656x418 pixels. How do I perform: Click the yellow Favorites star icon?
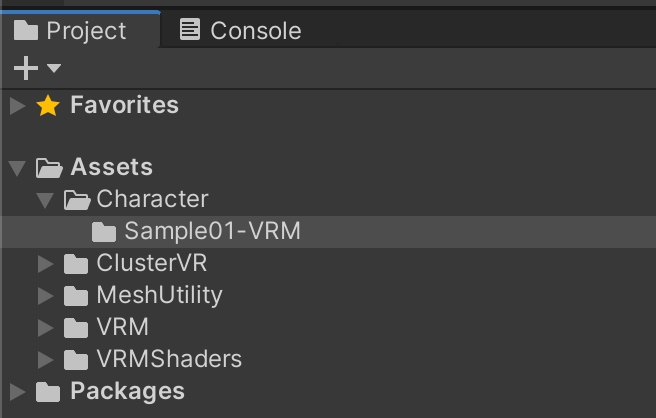pos(48,105)
